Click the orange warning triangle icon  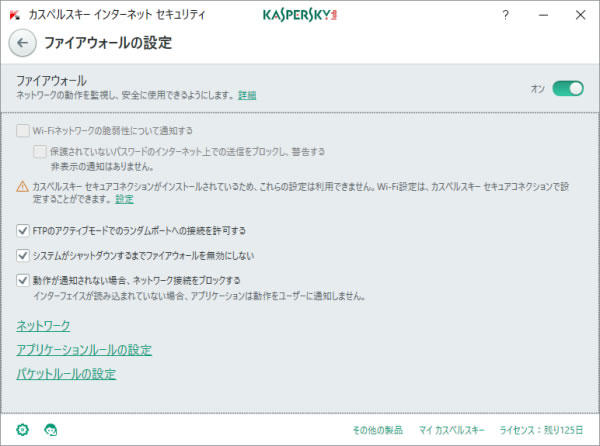(x=23, y=187)
